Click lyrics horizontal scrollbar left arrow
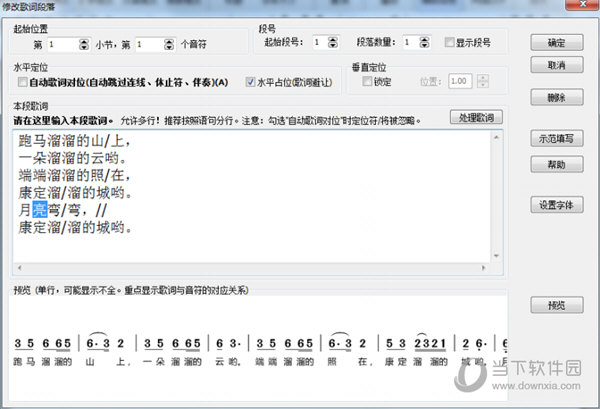 (x=20, y=268)
